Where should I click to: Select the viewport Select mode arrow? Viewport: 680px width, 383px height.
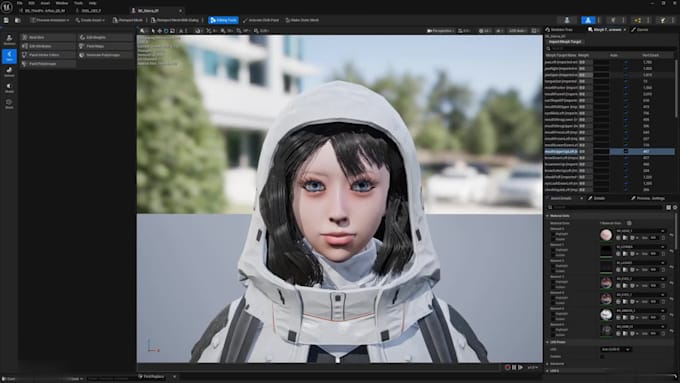point(153,31)
